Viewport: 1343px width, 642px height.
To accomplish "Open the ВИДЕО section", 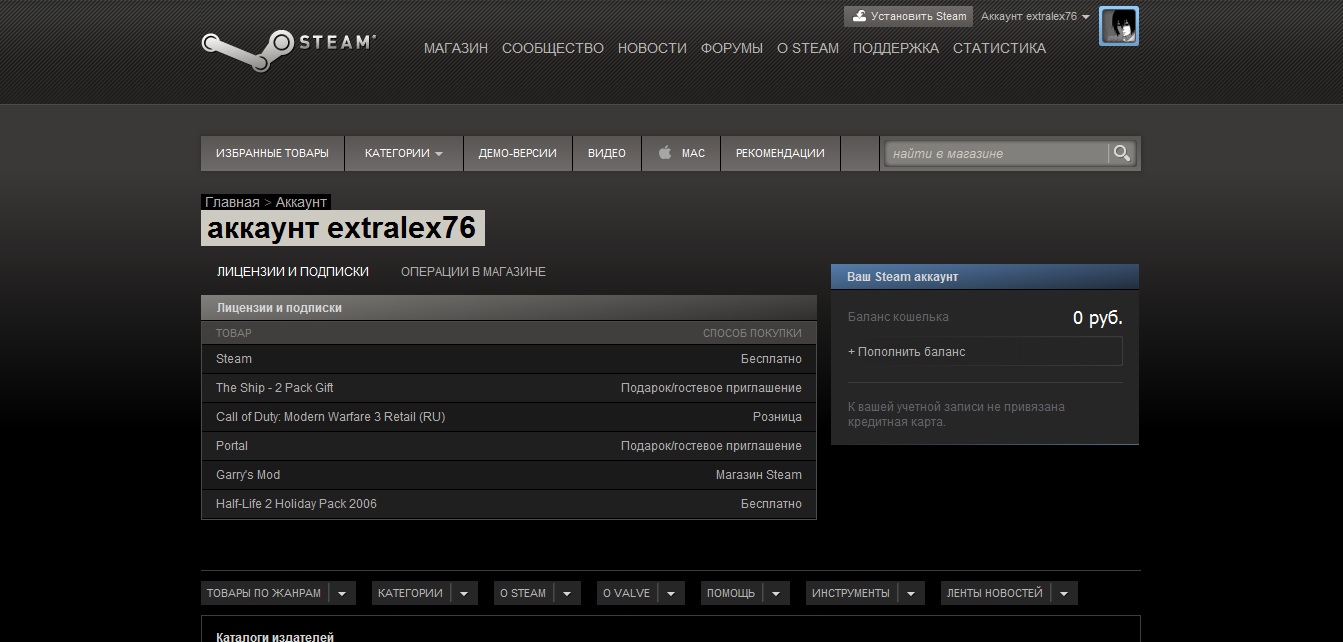I will pyautogui.click(x=607, y=153).
